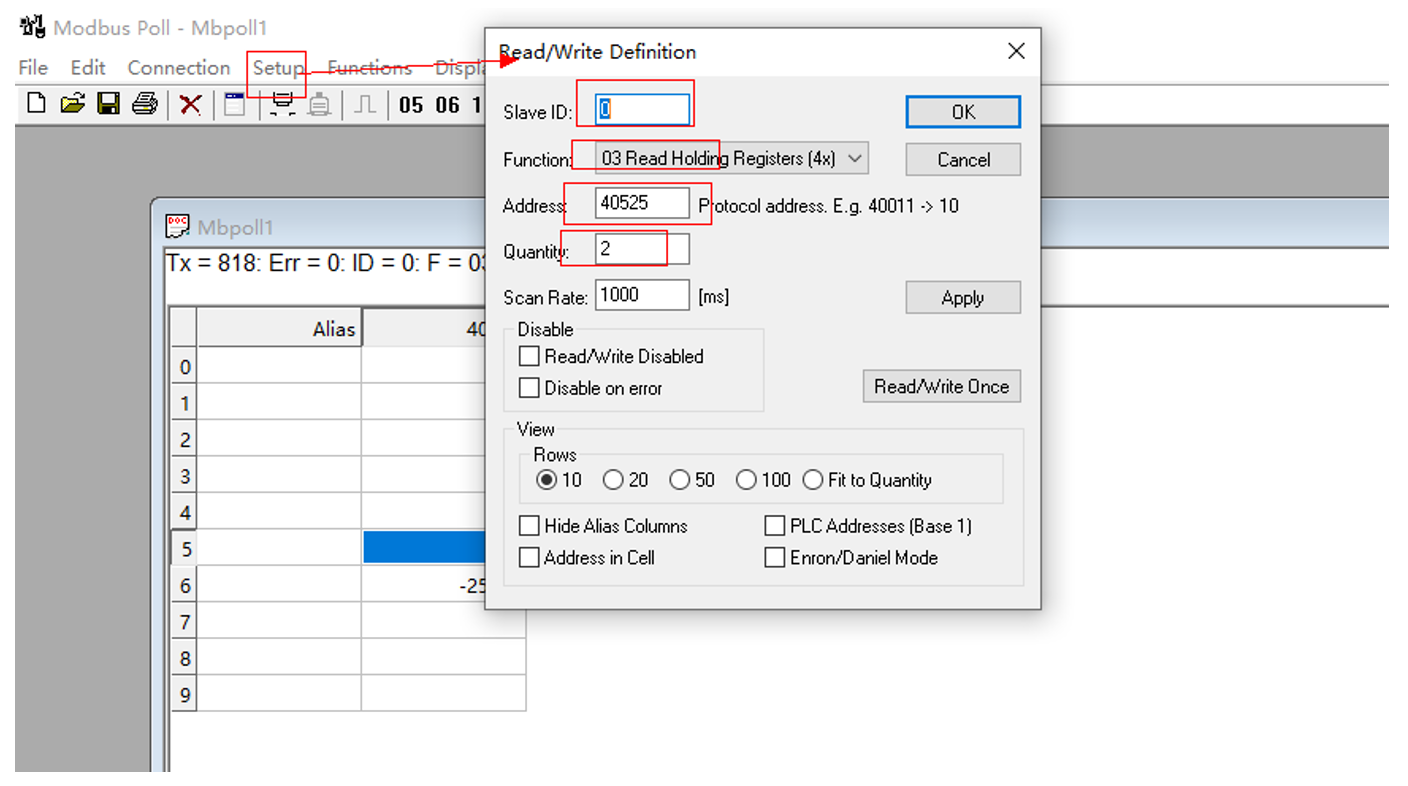Select row header 6 in Mbpoll1 table

[184, 585]
